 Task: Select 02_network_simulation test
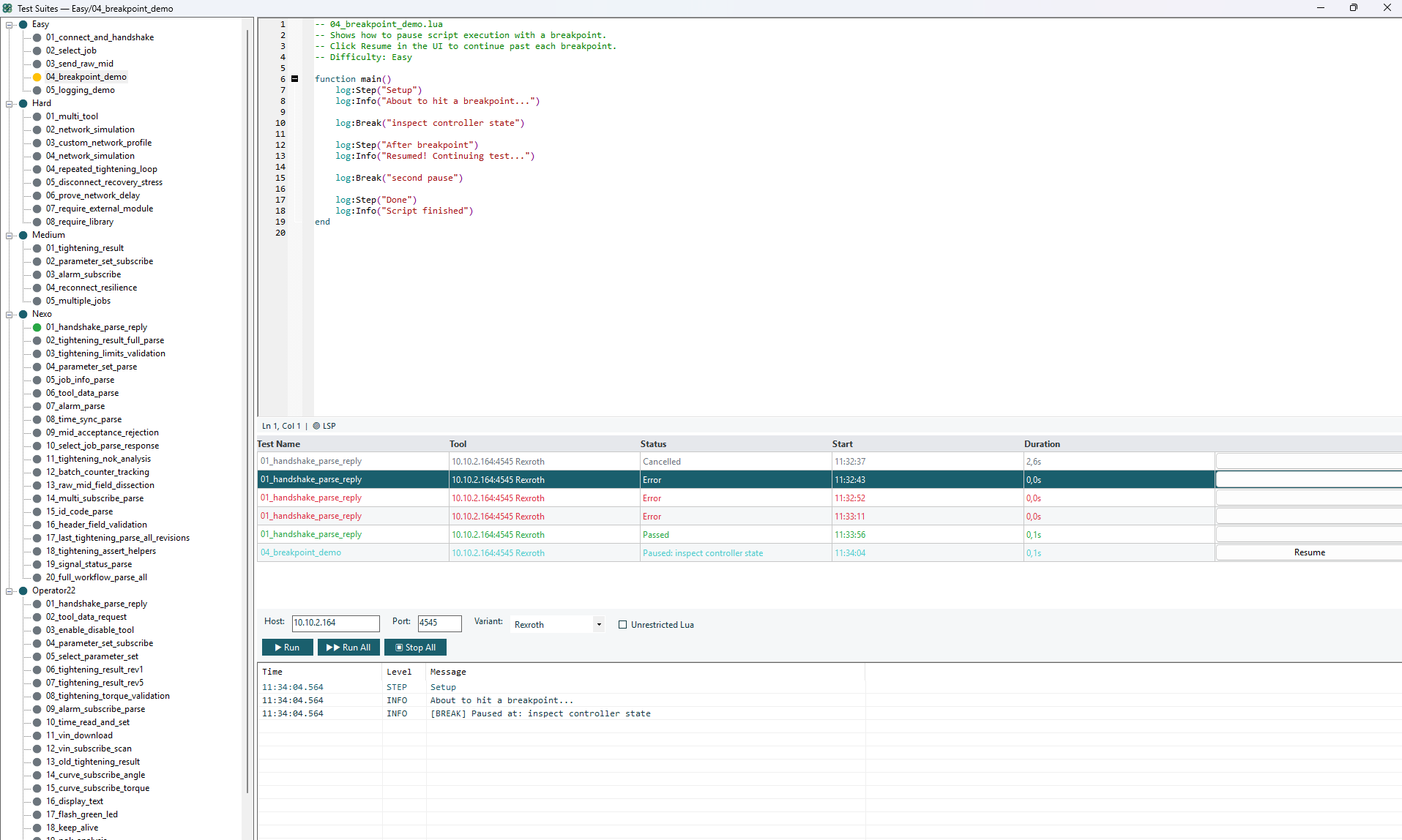[90, 130]
